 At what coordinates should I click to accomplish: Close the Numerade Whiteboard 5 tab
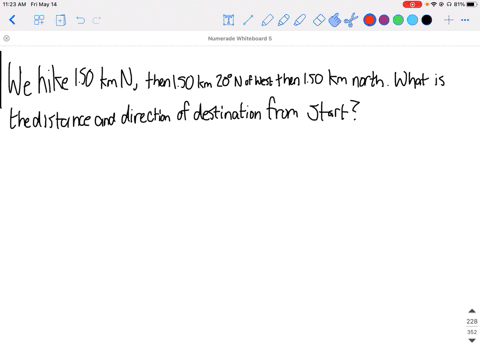6,38
